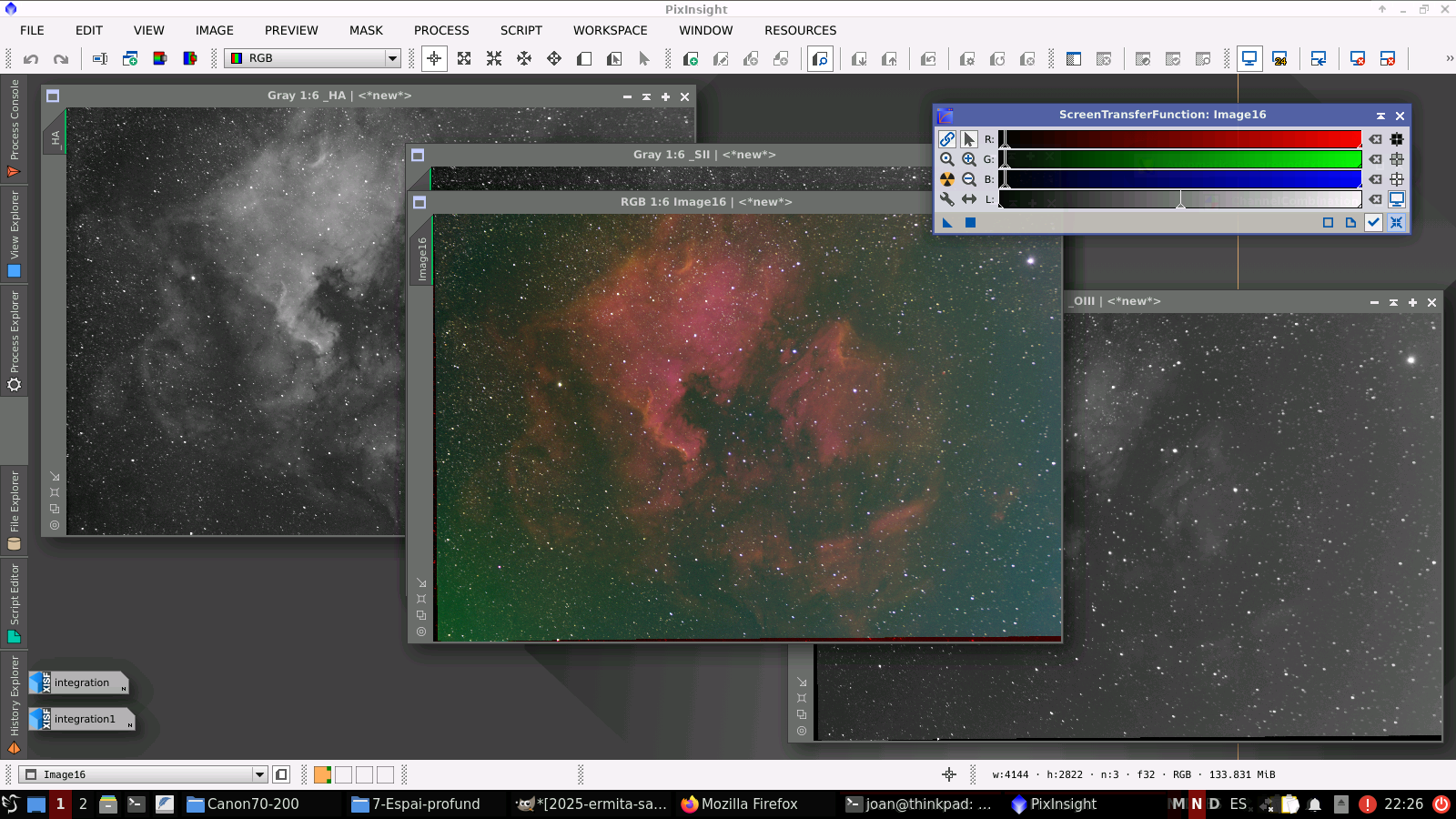This screenshot has height=819, width=1456.
Task: Open the SCRIPT menu
Action: 521,30
